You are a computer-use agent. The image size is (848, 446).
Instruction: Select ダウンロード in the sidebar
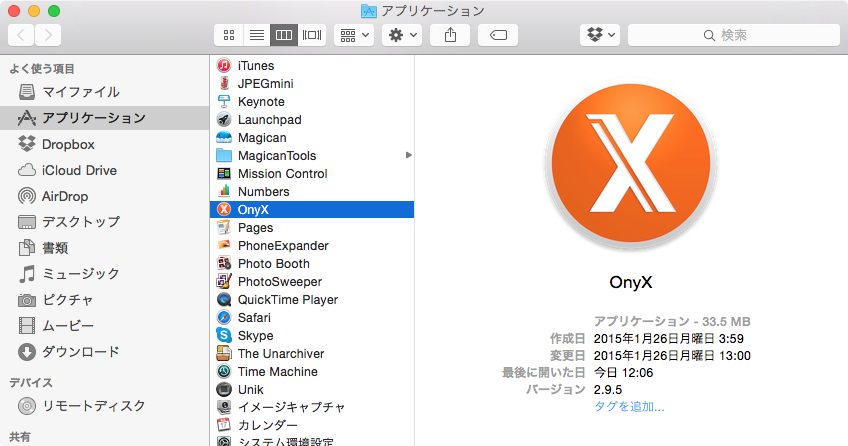coord(104,352)
